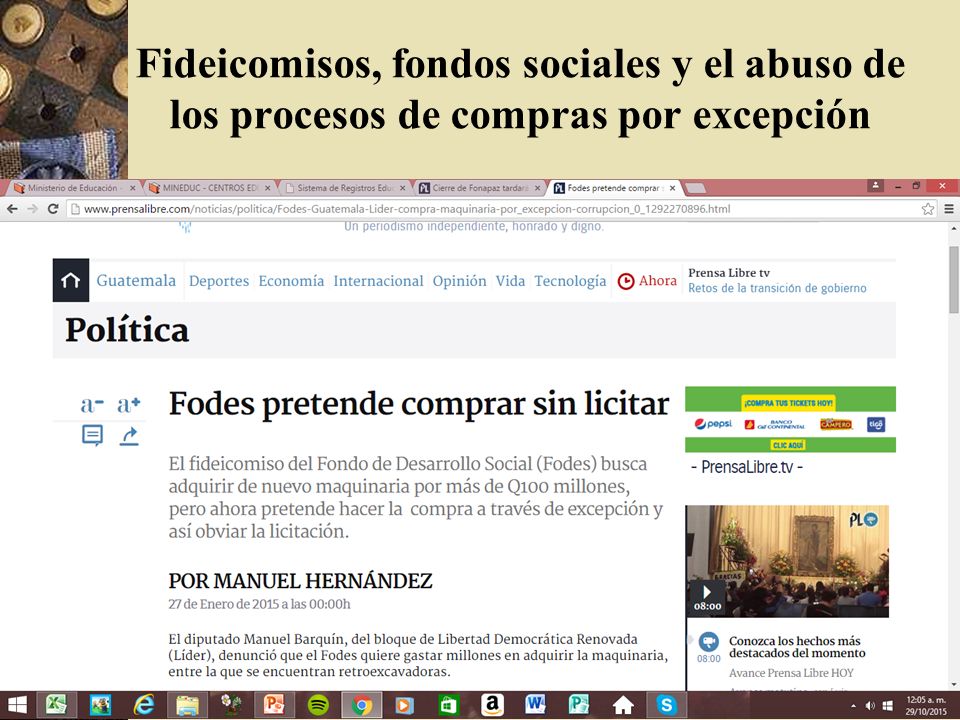Open the Conozca los hechos más destacados link
Viewport: 960px width, 720px height.
pyautogui.click(x=797, y=647)
